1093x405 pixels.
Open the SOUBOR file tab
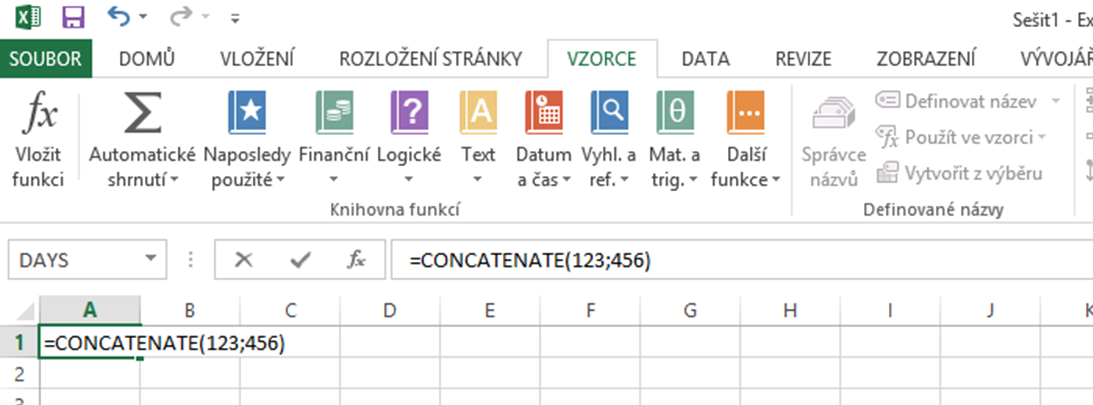pyautogui.click(x=45, y=59)
